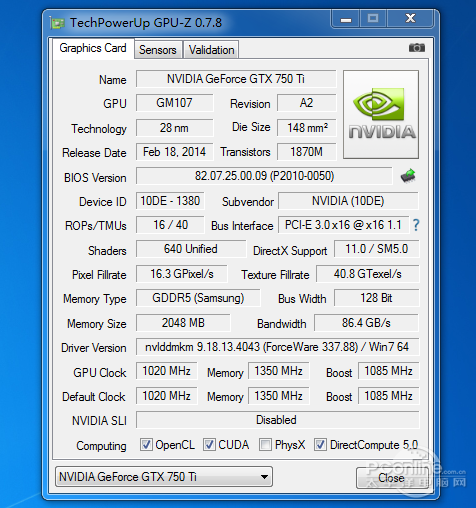Click the NVIDIA logo image
Viewport: 476px width, 508px height.
(381, 114)
